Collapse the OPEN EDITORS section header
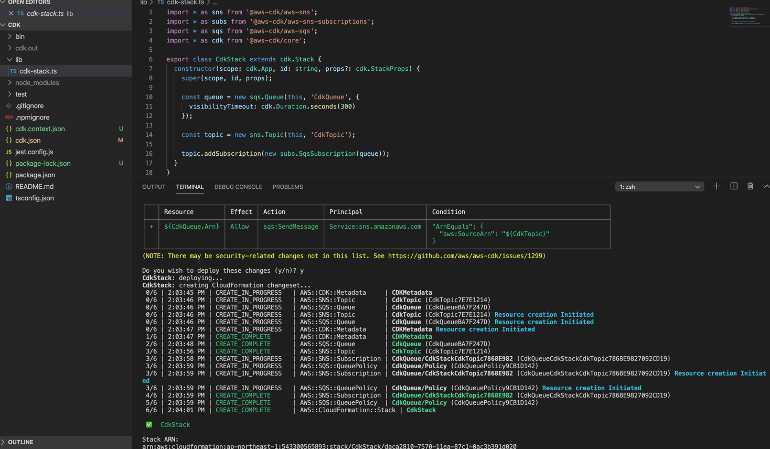The image size is (770, 449). point(28,2)
